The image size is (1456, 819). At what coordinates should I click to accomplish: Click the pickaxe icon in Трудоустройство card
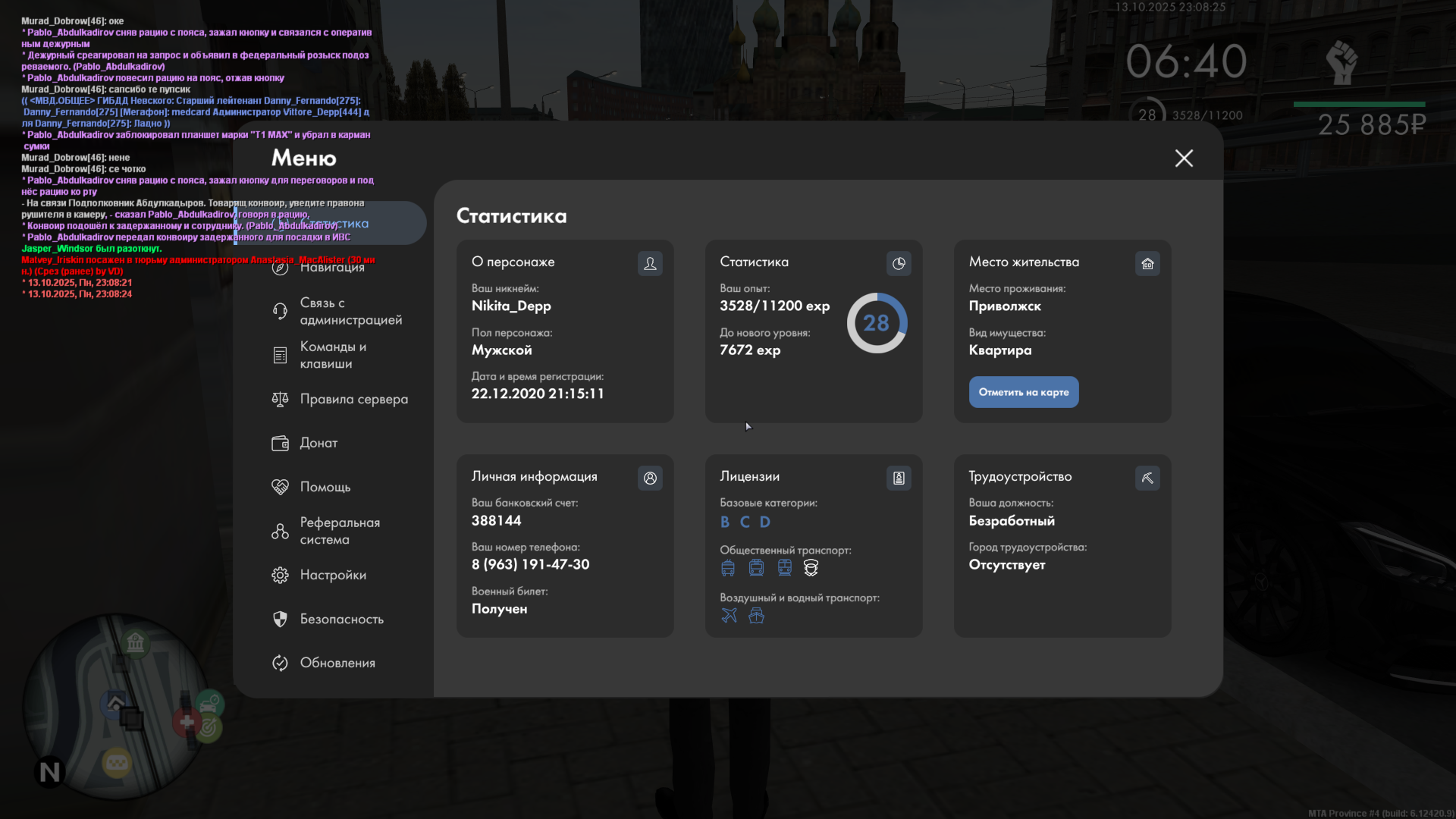tap(1147, 478)
